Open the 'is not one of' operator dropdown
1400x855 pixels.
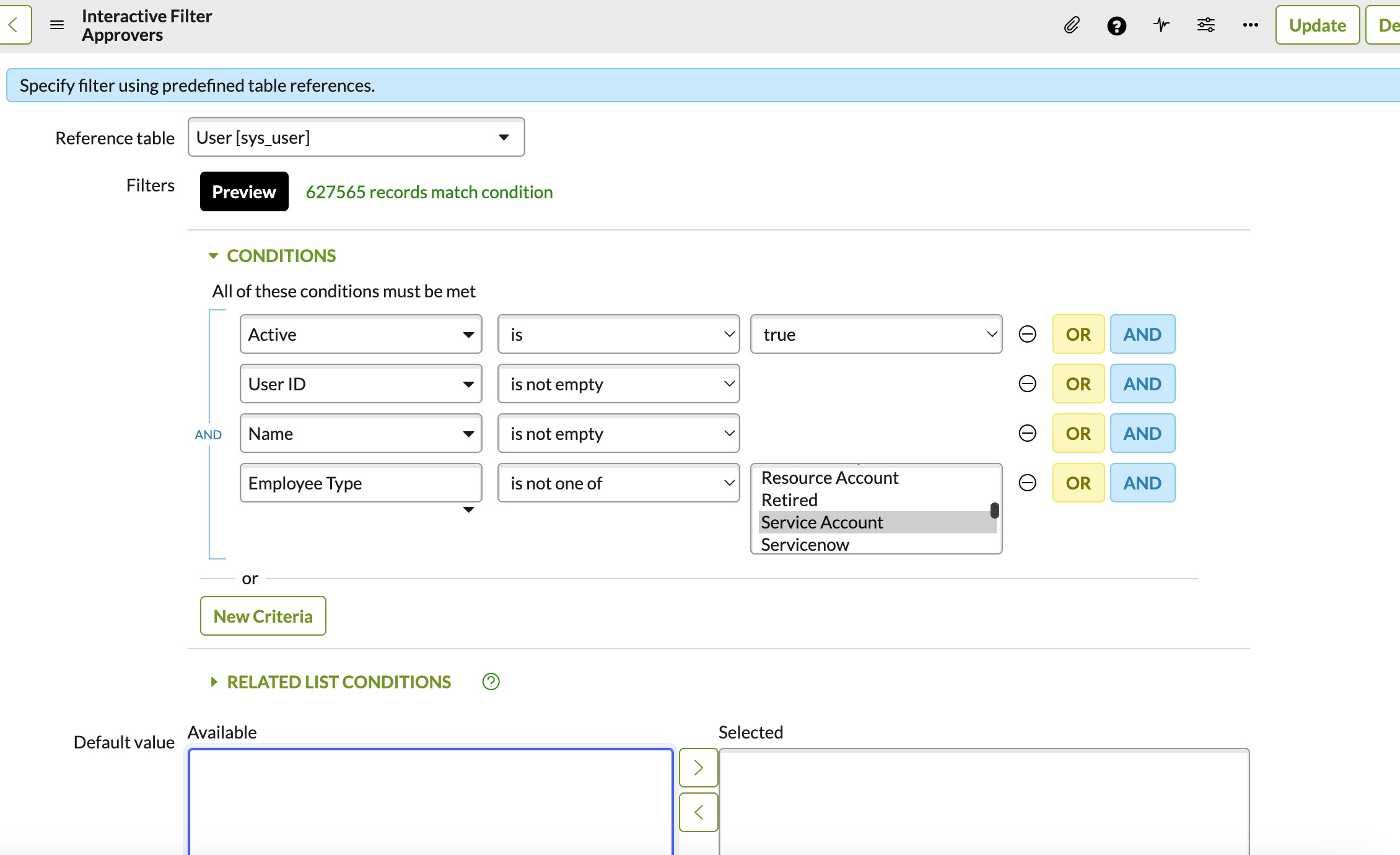coord(618,483)
